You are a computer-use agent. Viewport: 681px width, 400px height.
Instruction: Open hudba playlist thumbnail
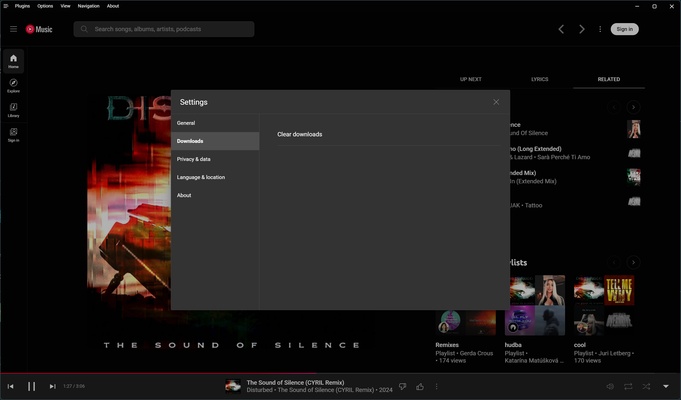pos(535,305)
